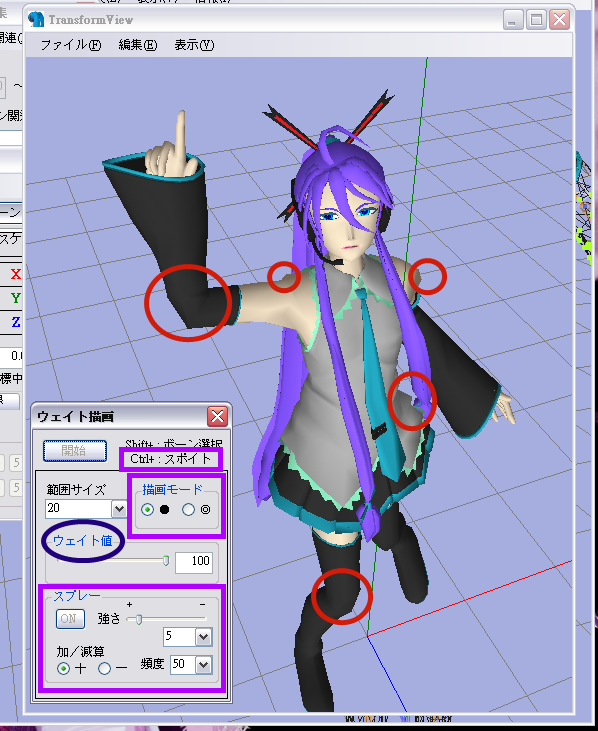Click the 開始 button in ウェイト描画

click(75, 451)
